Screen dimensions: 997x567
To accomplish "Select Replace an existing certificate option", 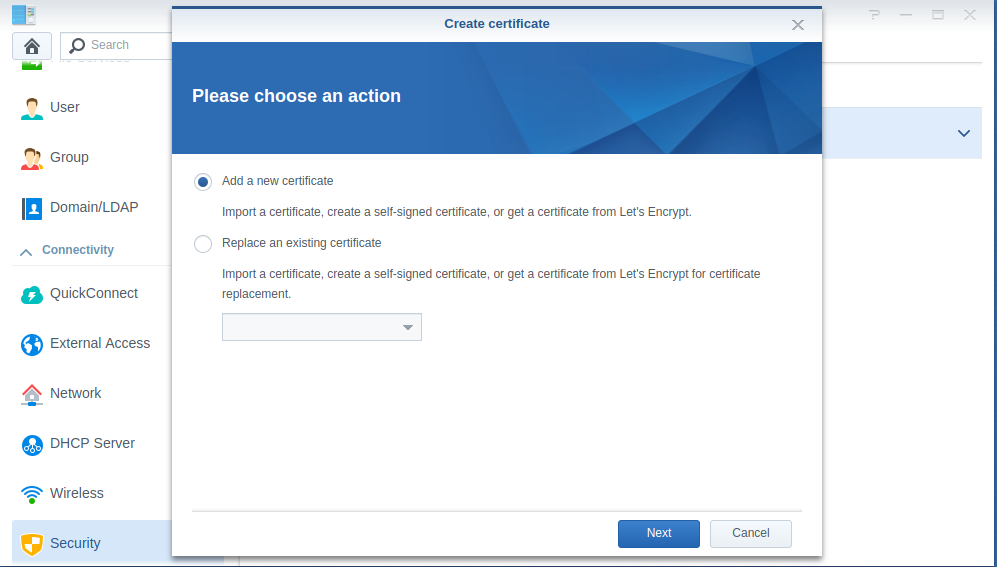I will pos(203,244).
